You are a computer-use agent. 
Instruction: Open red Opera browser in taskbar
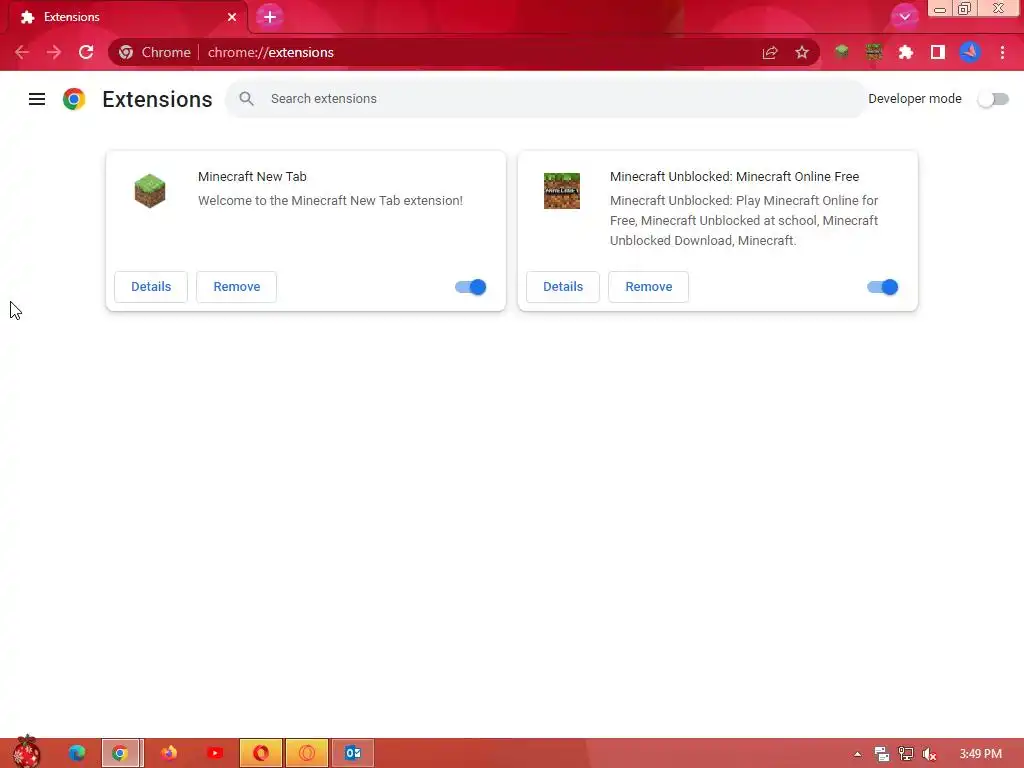[261, 753]
